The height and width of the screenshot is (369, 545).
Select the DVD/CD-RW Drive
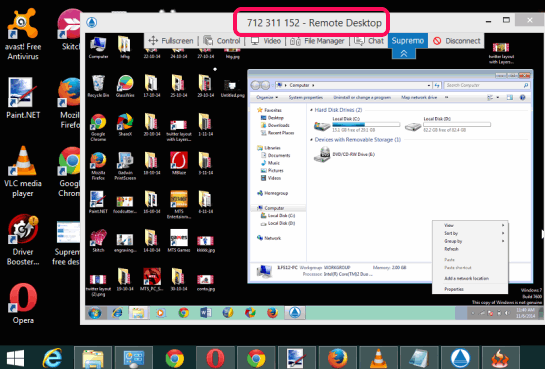coord(344,154)
